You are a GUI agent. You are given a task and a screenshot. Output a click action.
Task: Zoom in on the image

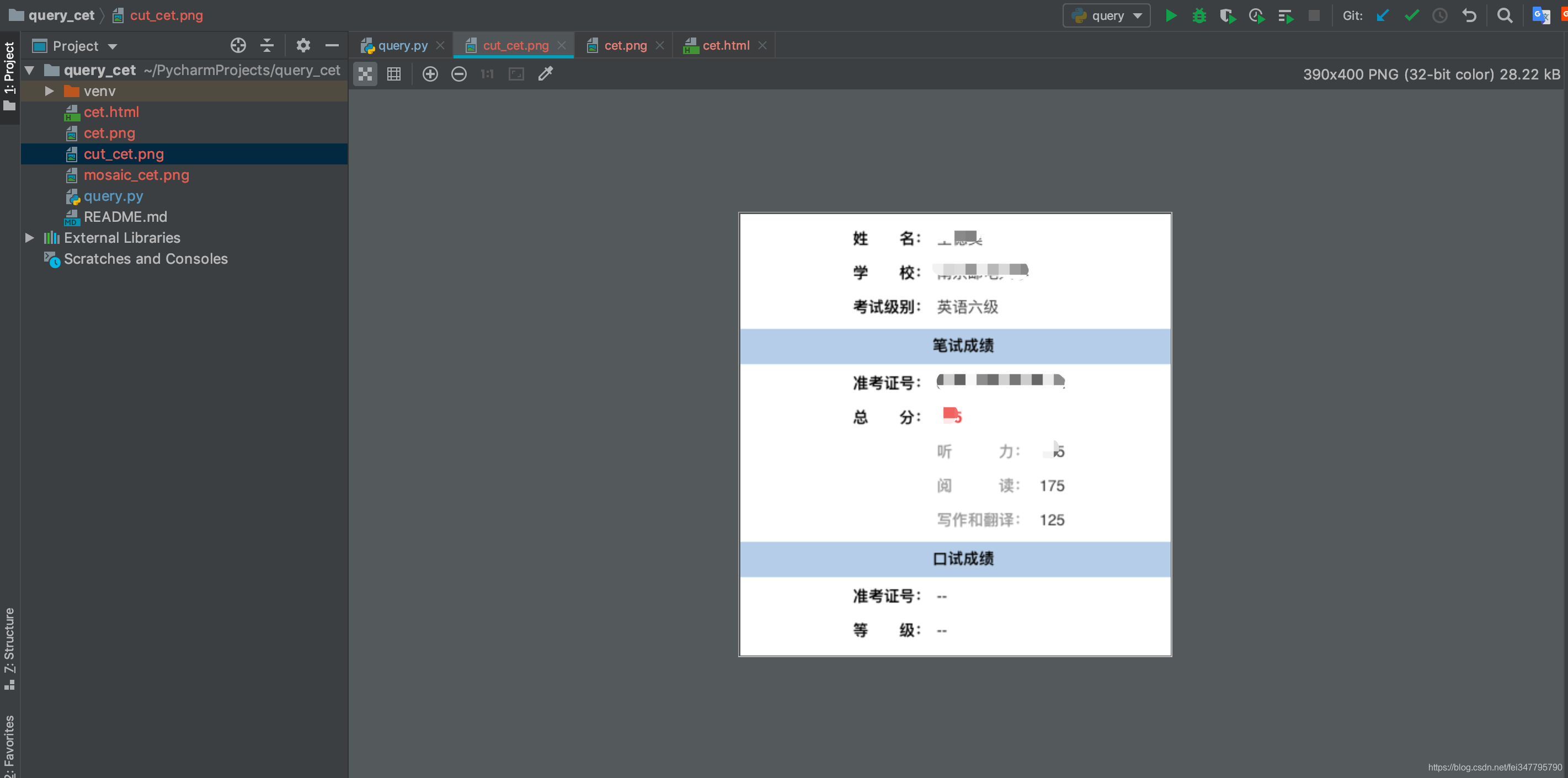coord(430,73)
